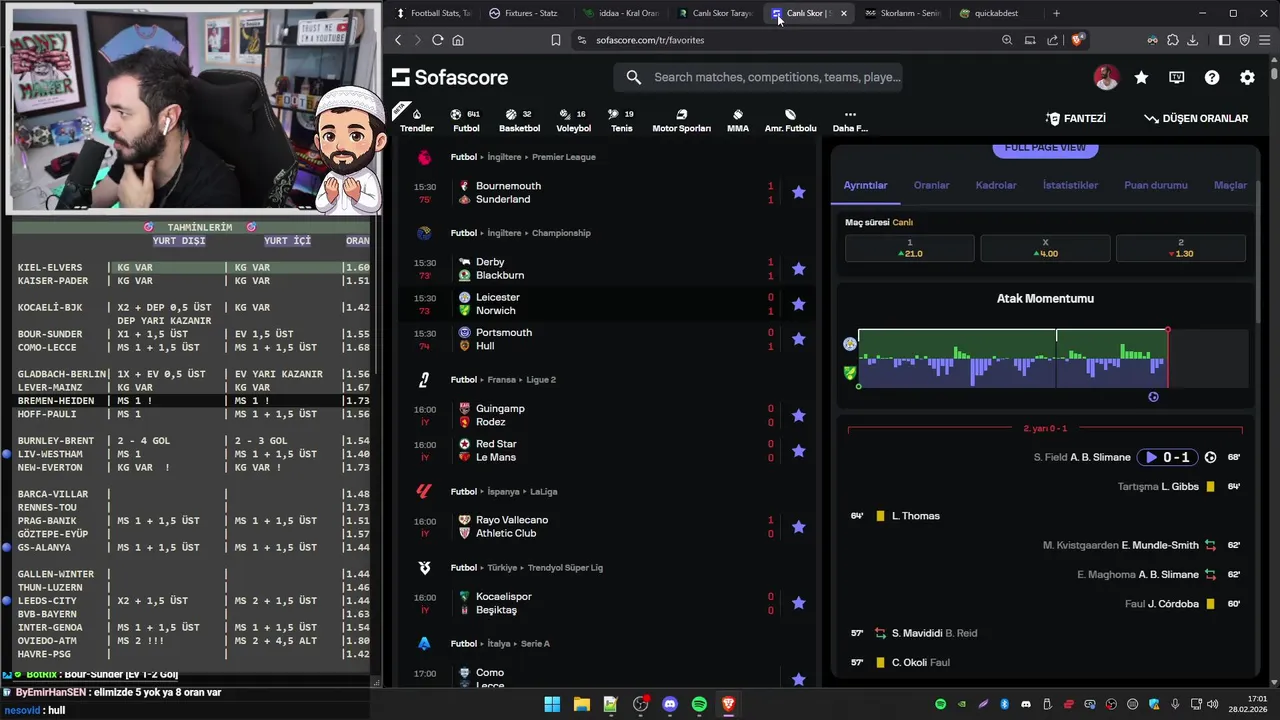This screenshot has height=720, width=1280.
Task: Open the user profile avatar
Action: pos(1106,77)
